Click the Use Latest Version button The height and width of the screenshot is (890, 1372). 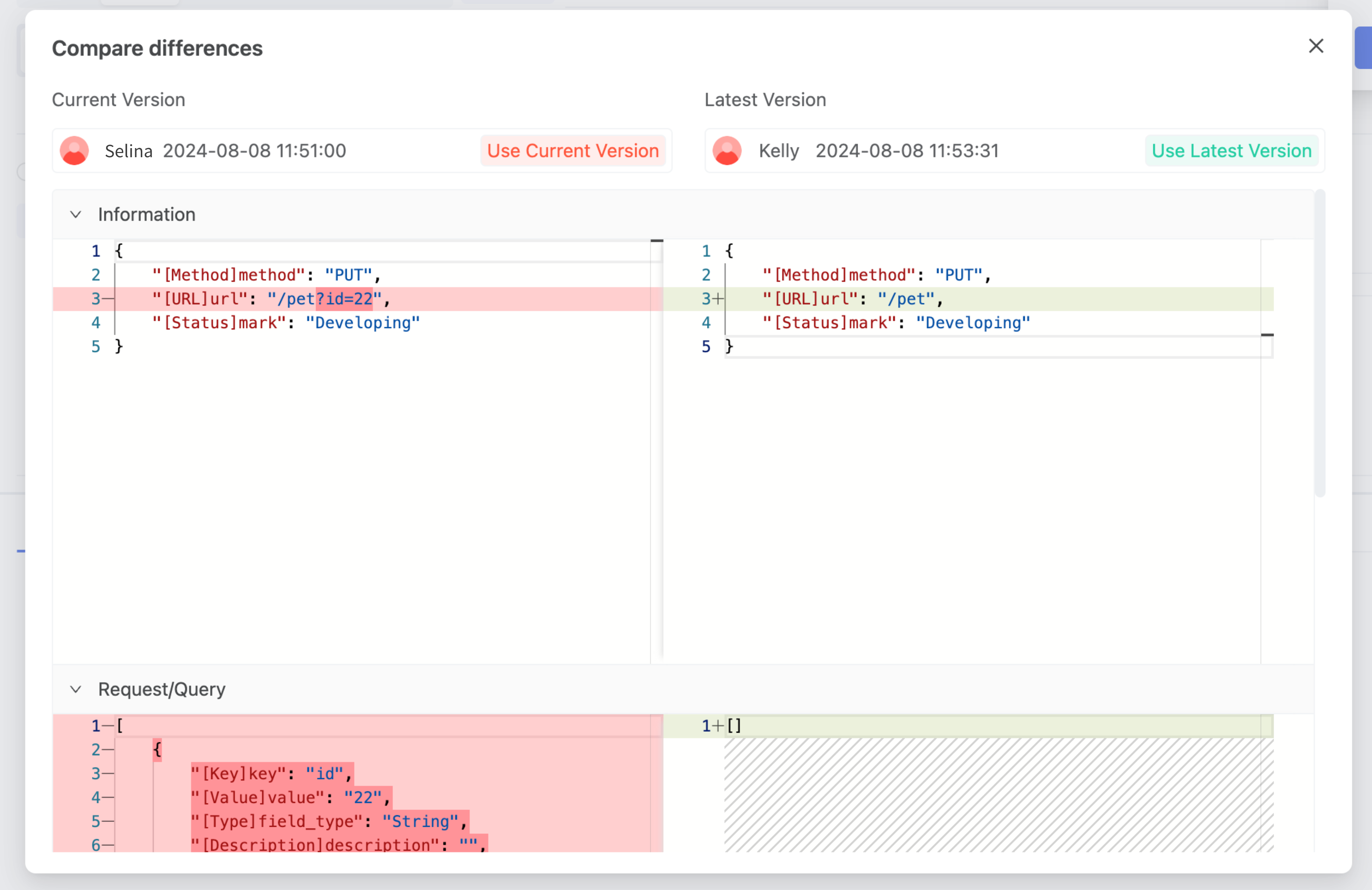click(1231, 151)
